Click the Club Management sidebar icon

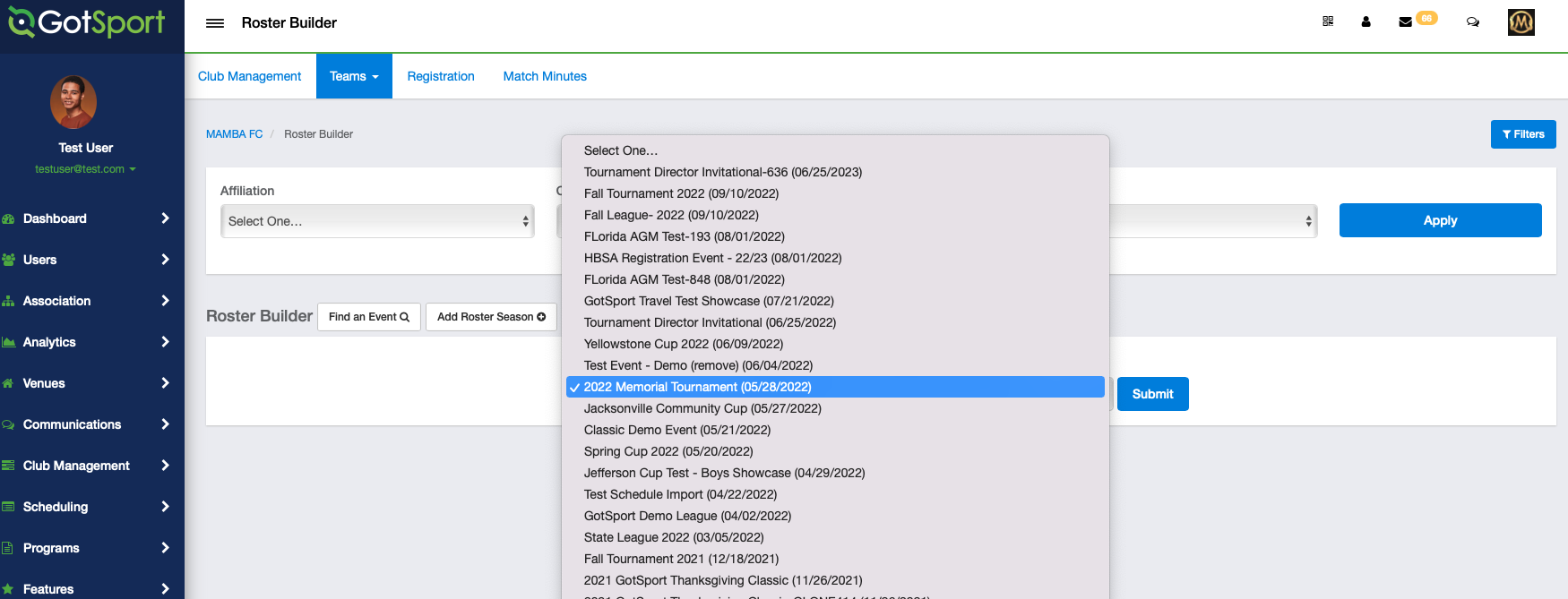click(9, 466)
